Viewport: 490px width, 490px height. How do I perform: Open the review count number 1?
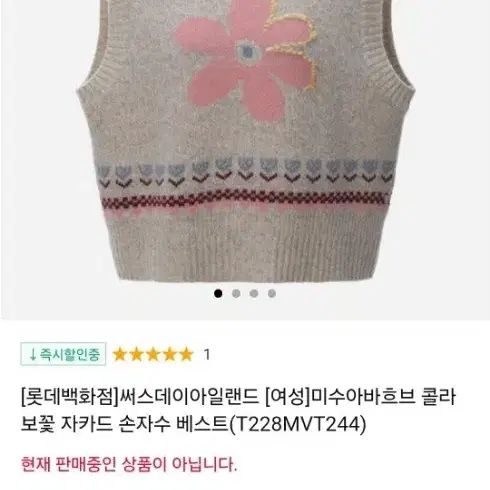click(207, 354)
